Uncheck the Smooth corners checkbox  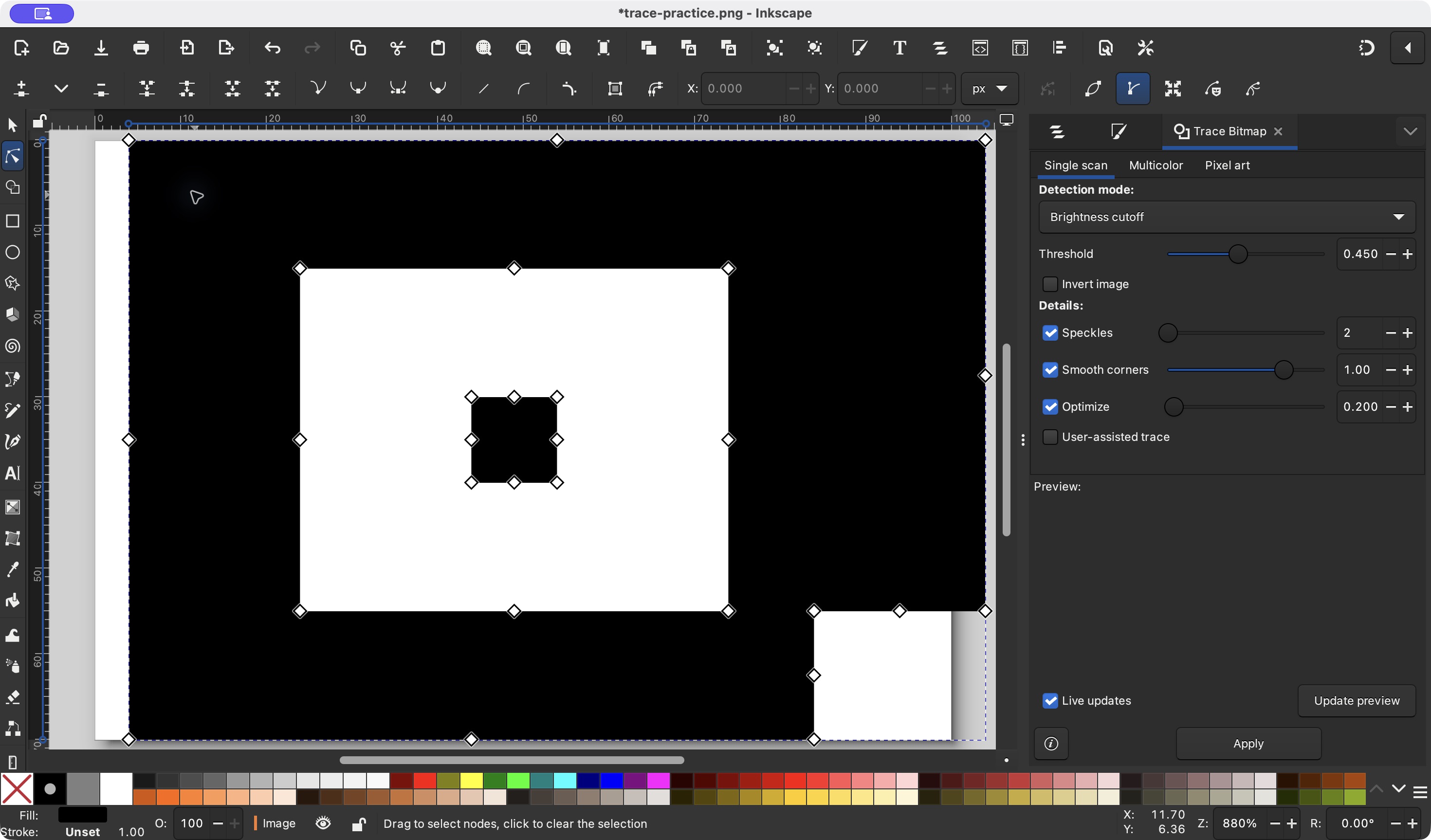(x=1050, y=370)
